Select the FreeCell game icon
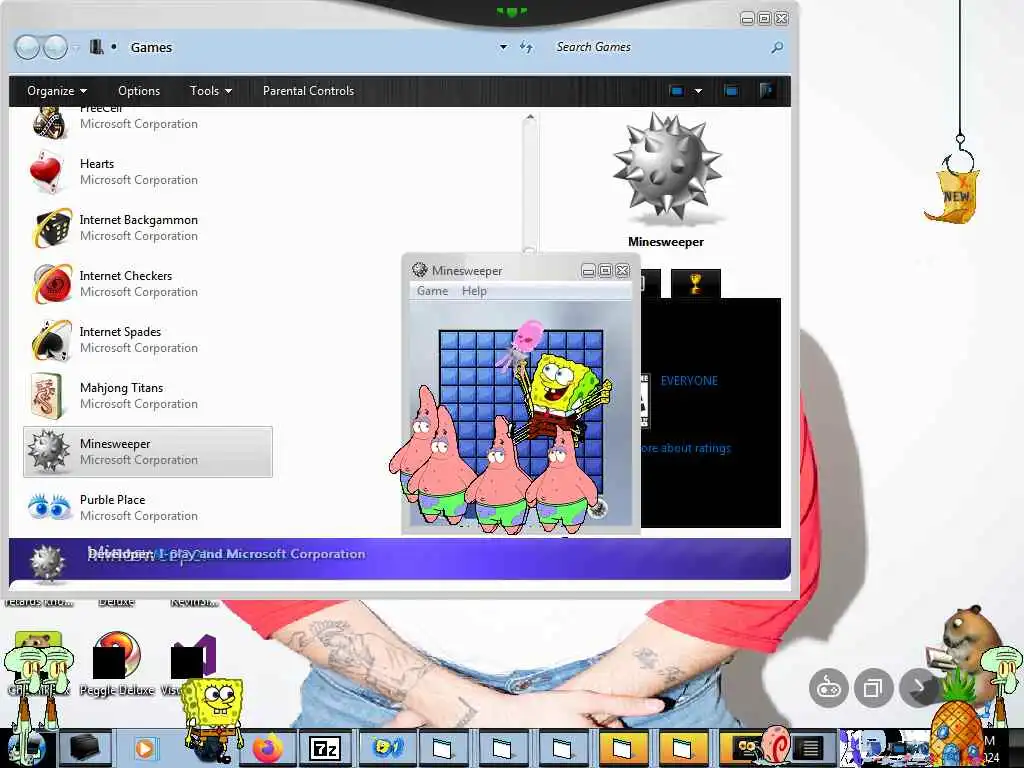This screenshot has width=1024, height=768. click(49, 123)
